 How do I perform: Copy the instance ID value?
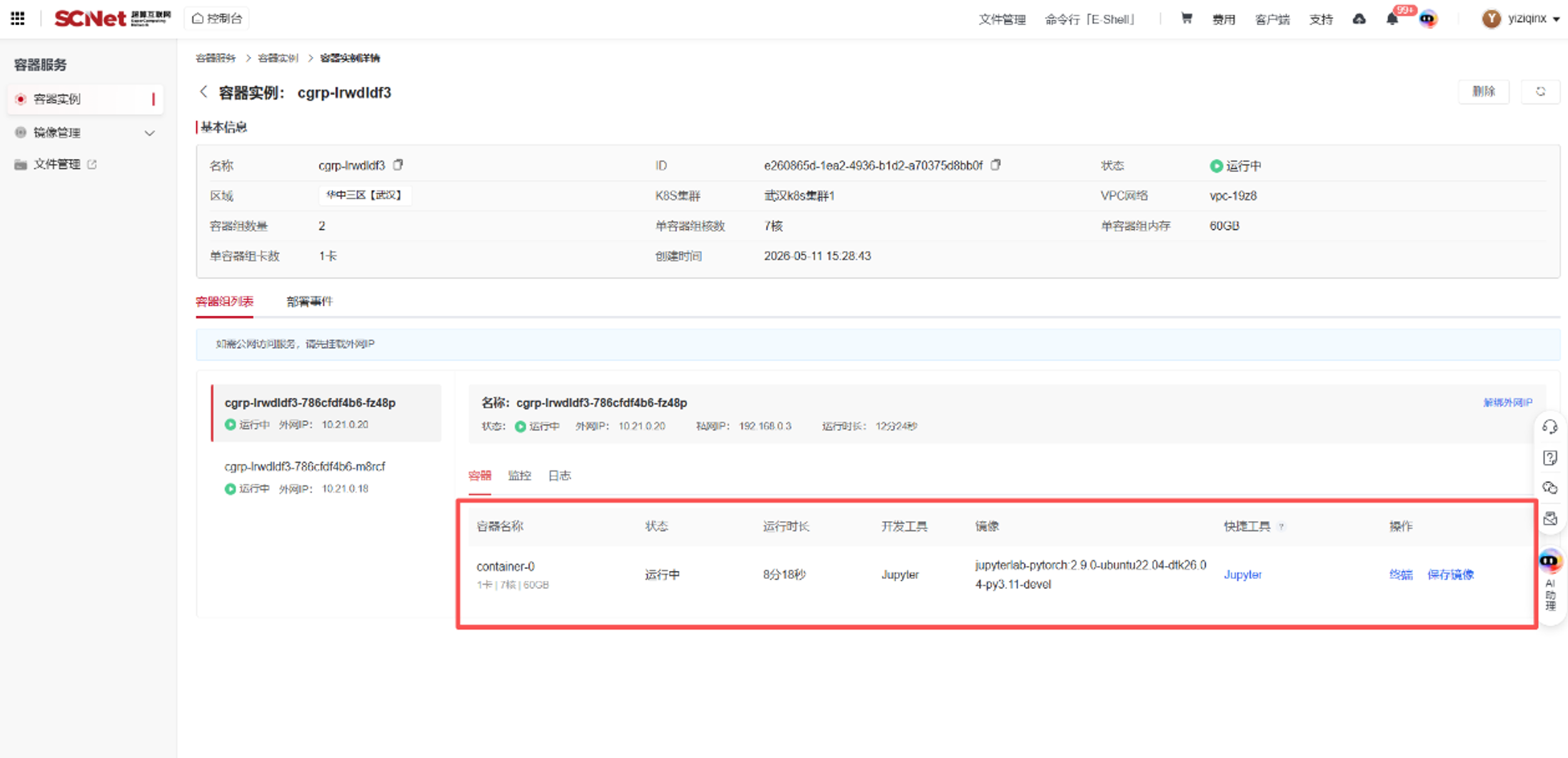[x=996, y=165]
